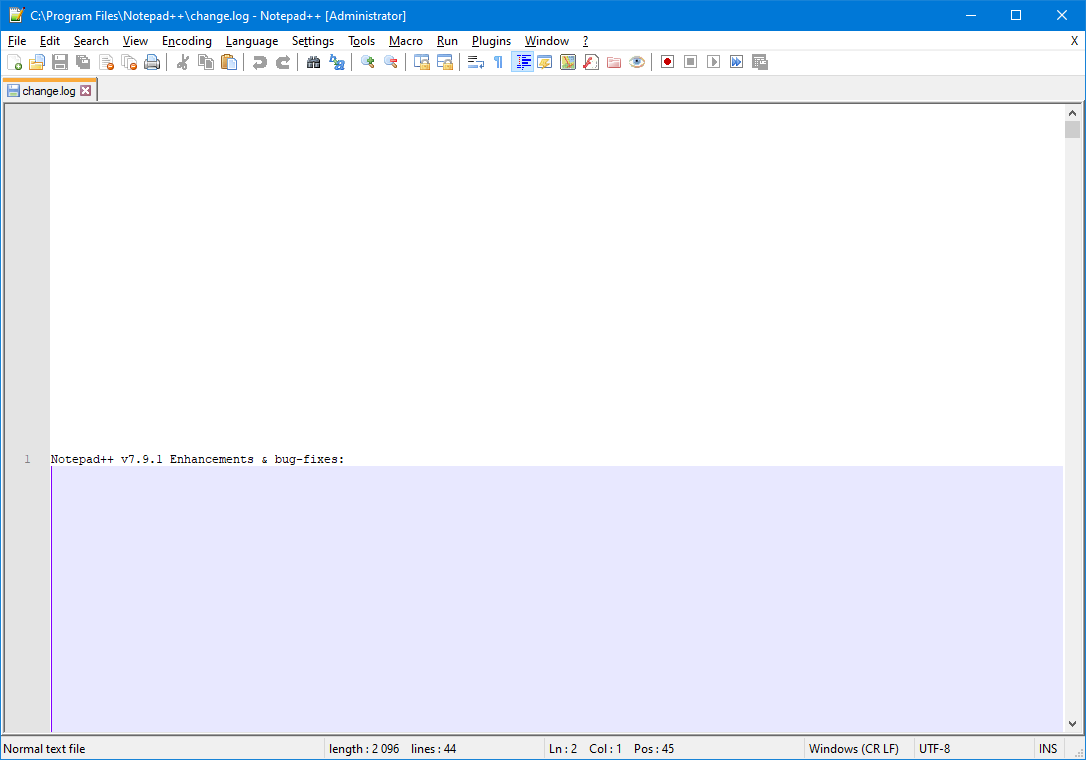Screen dimensions: 1086x760
Task: Cut selection with scissors icon
Action: (183, 62)
